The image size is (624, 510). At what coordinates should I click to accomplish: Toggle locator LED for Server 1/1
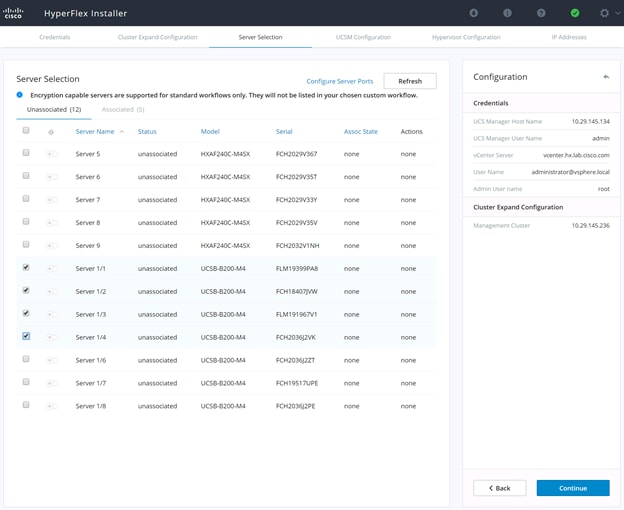(52, 269)
